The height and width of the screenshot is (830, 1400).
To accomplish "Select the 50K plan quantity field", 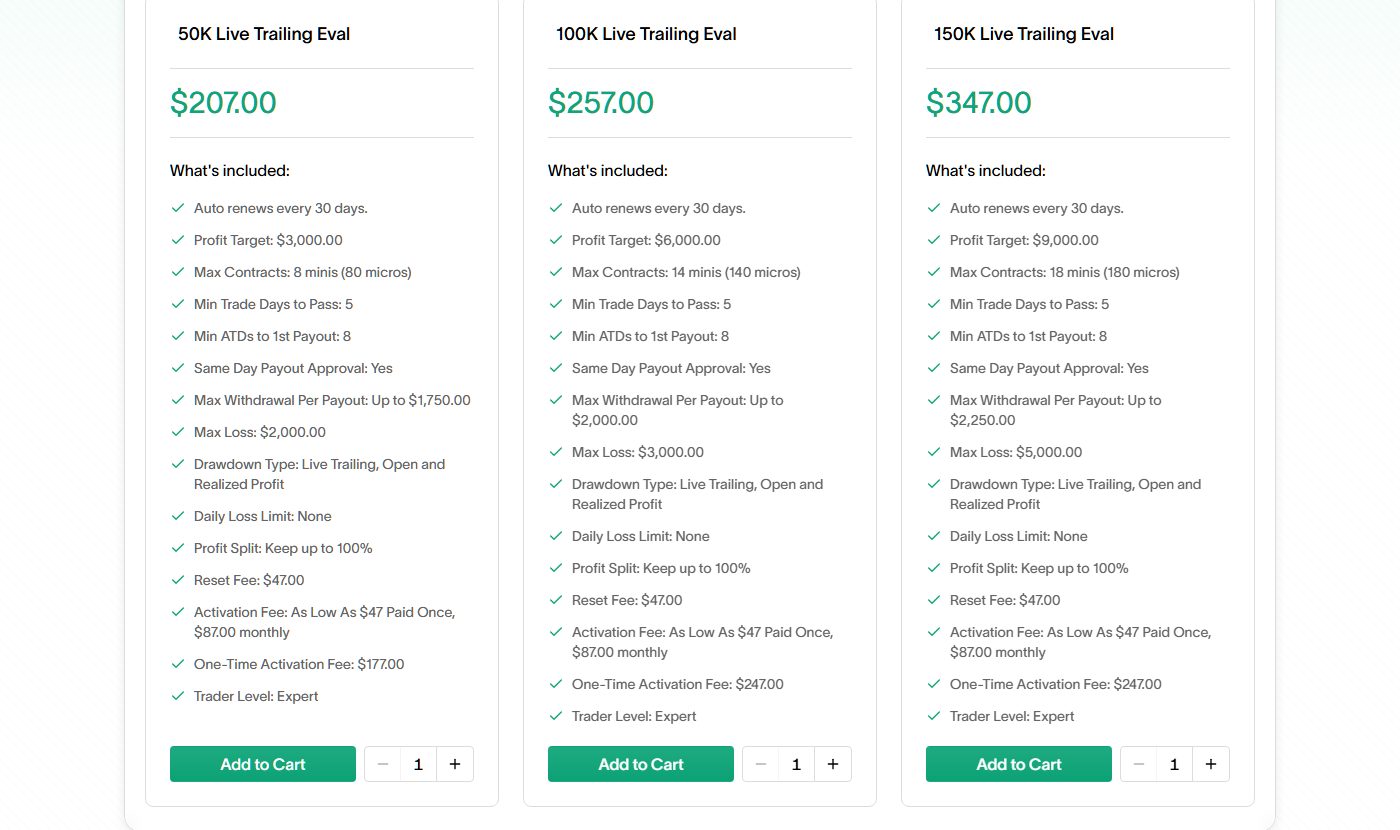I will tap(419, 764).
